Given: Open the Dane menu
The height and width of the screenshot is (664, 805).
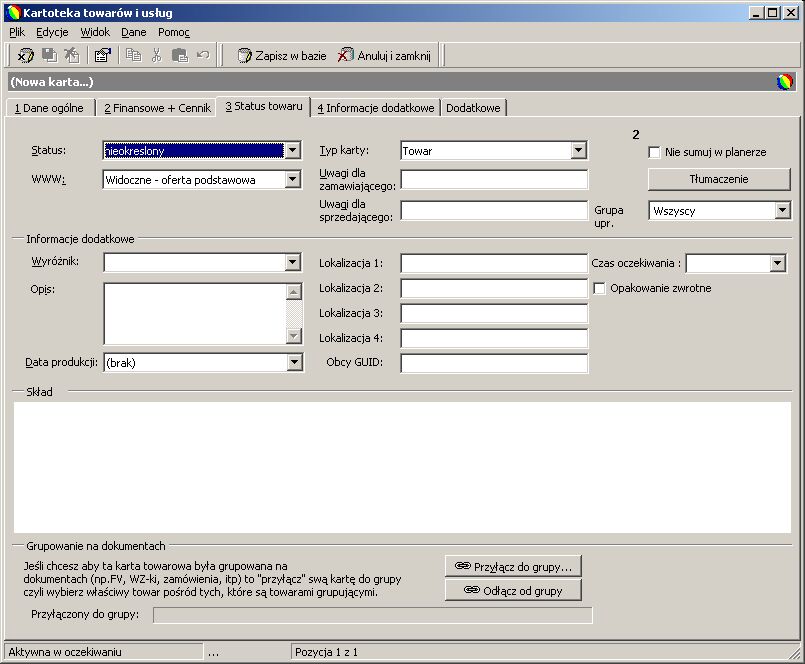Looking at the screenshot, I should pos(133,32).
